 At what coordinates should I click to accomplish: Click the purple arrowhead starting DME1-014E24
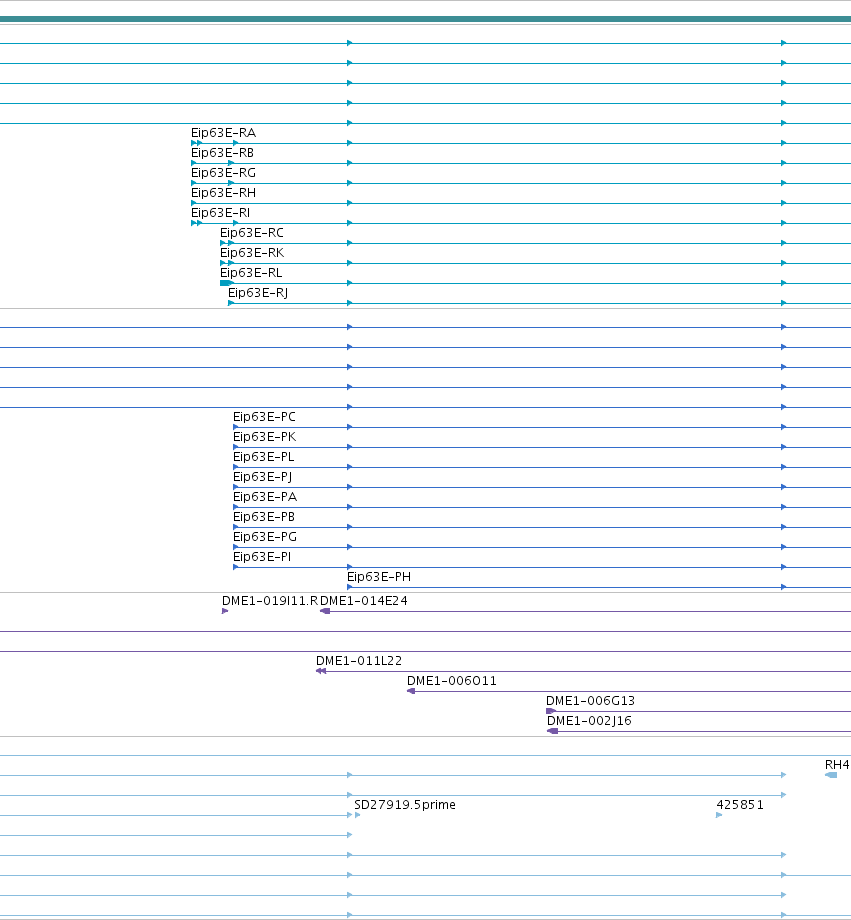coord(325,611)
